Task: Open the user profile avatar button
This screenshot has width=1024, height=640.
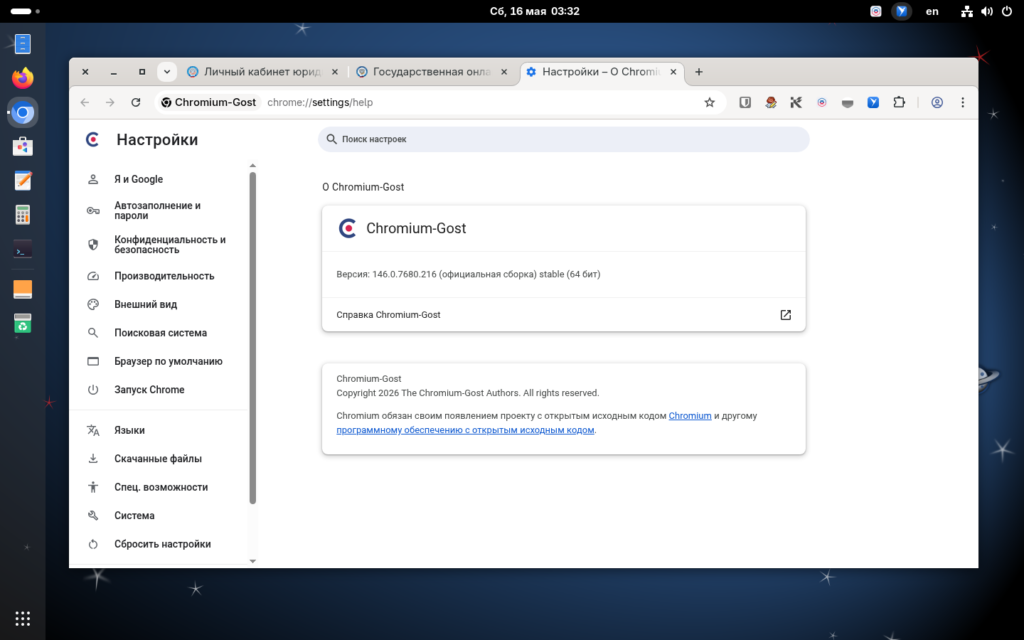Action: [x=937, y=103]
